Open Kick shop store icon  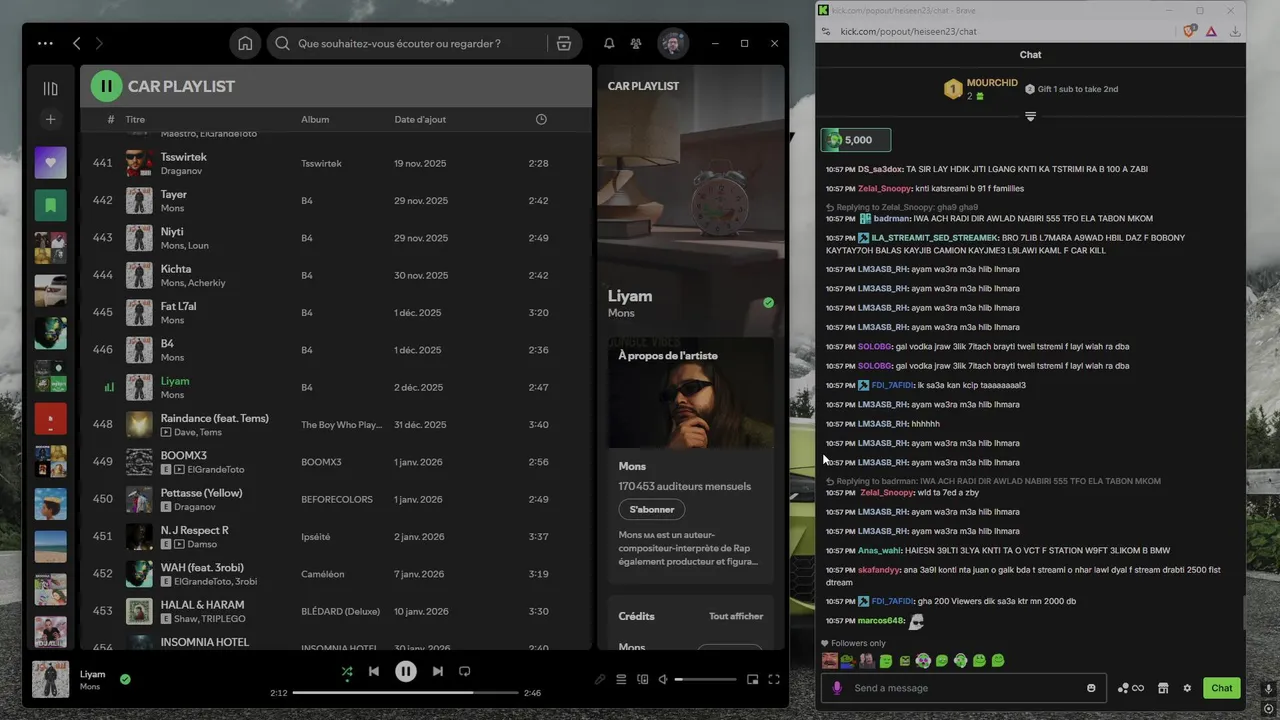1163,688
